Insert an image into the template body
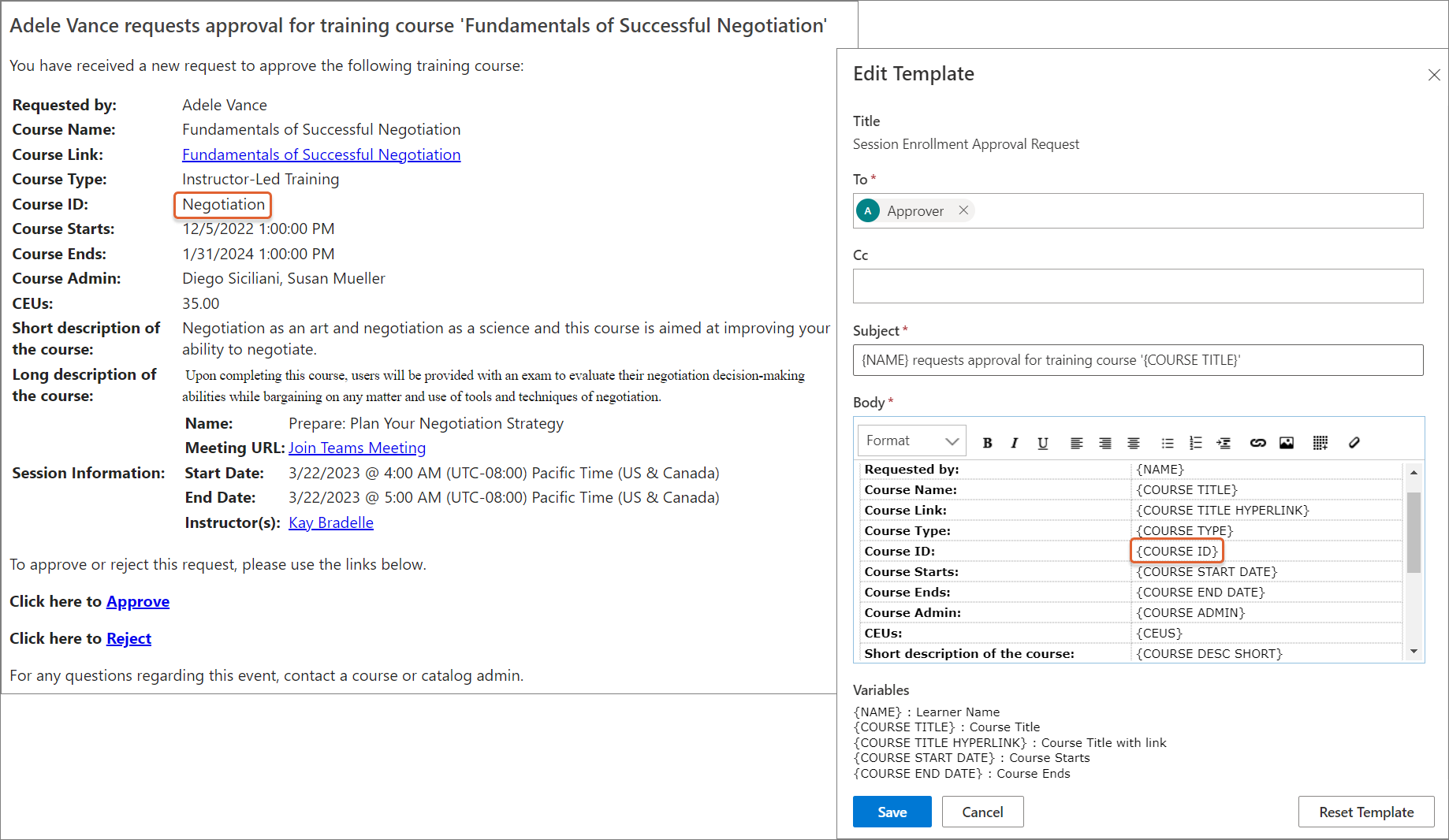 point(1287,443)
